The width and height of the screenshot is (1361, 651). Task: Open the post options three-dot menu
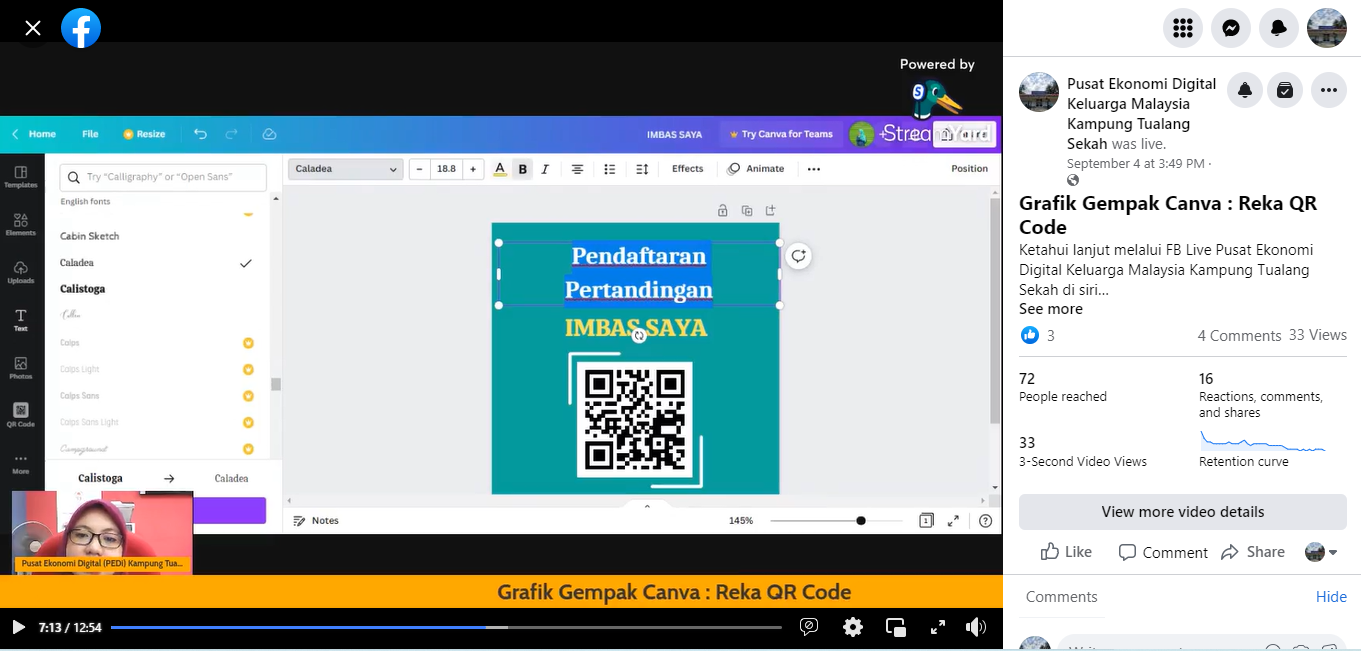pyautogui.click(x=1328, y=90)
